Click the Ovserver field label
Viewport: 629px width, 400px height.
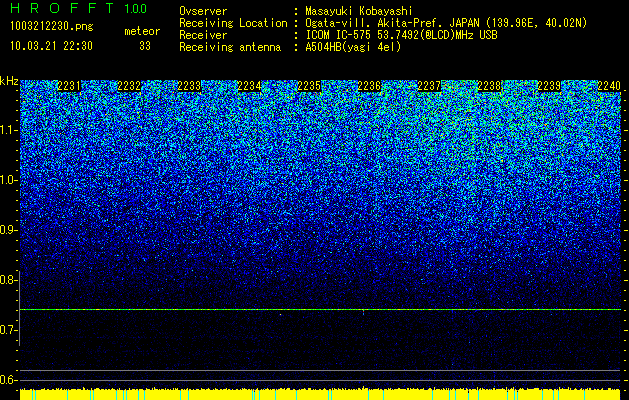203,12
